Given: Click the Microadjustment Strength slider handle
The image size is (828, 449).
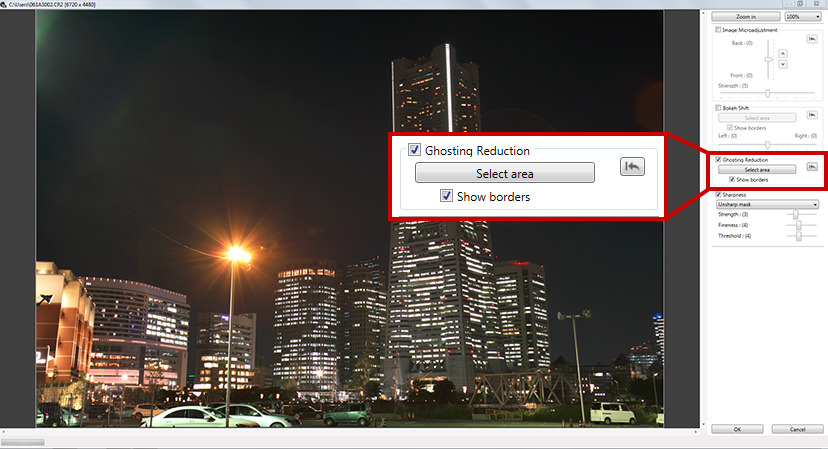Looking at the screenshot, I should [x=767, y=93].
